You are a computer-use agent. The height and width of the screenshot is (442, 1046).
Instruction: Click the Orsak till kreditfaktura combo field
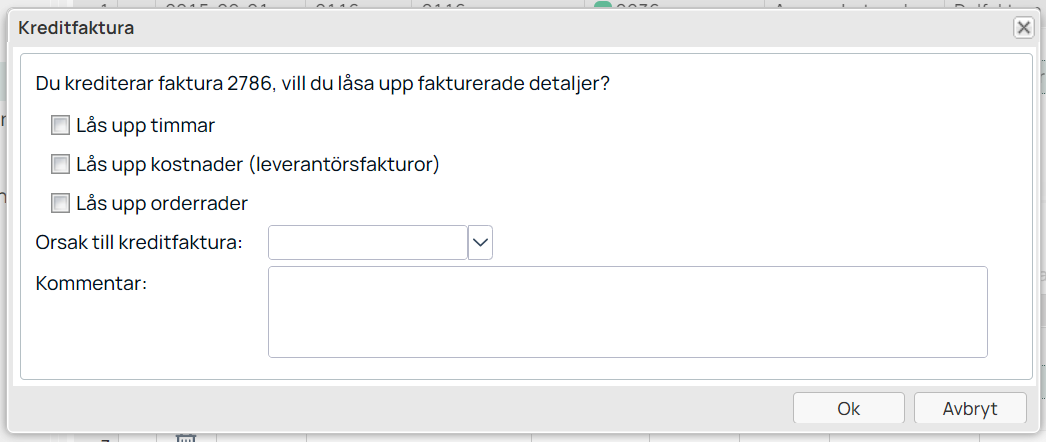tap(367, 242)
